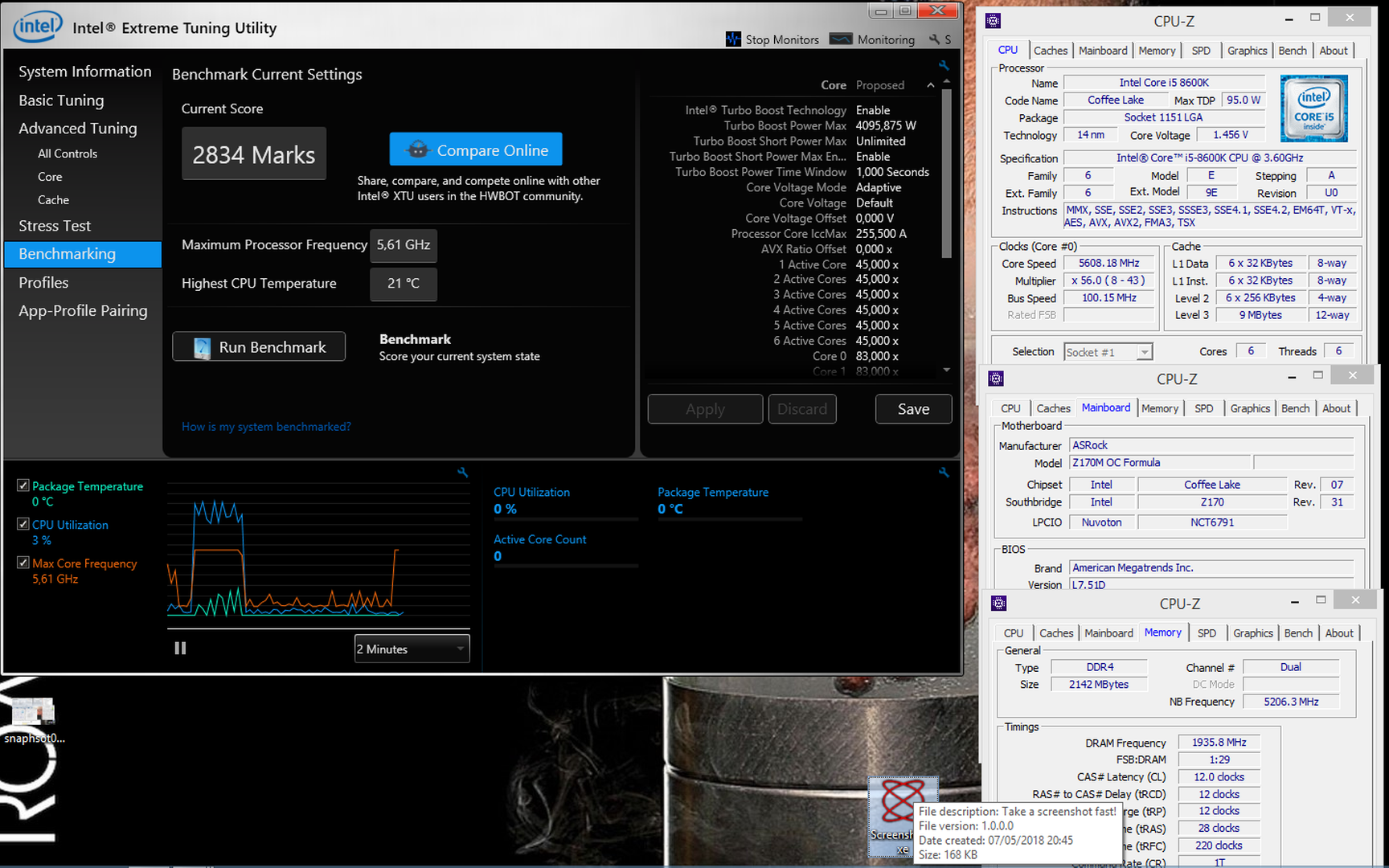The height and width of the screenshot is (868, 1389).
Task: Open App-Profile Pairing section
Action: coord(83,311)
